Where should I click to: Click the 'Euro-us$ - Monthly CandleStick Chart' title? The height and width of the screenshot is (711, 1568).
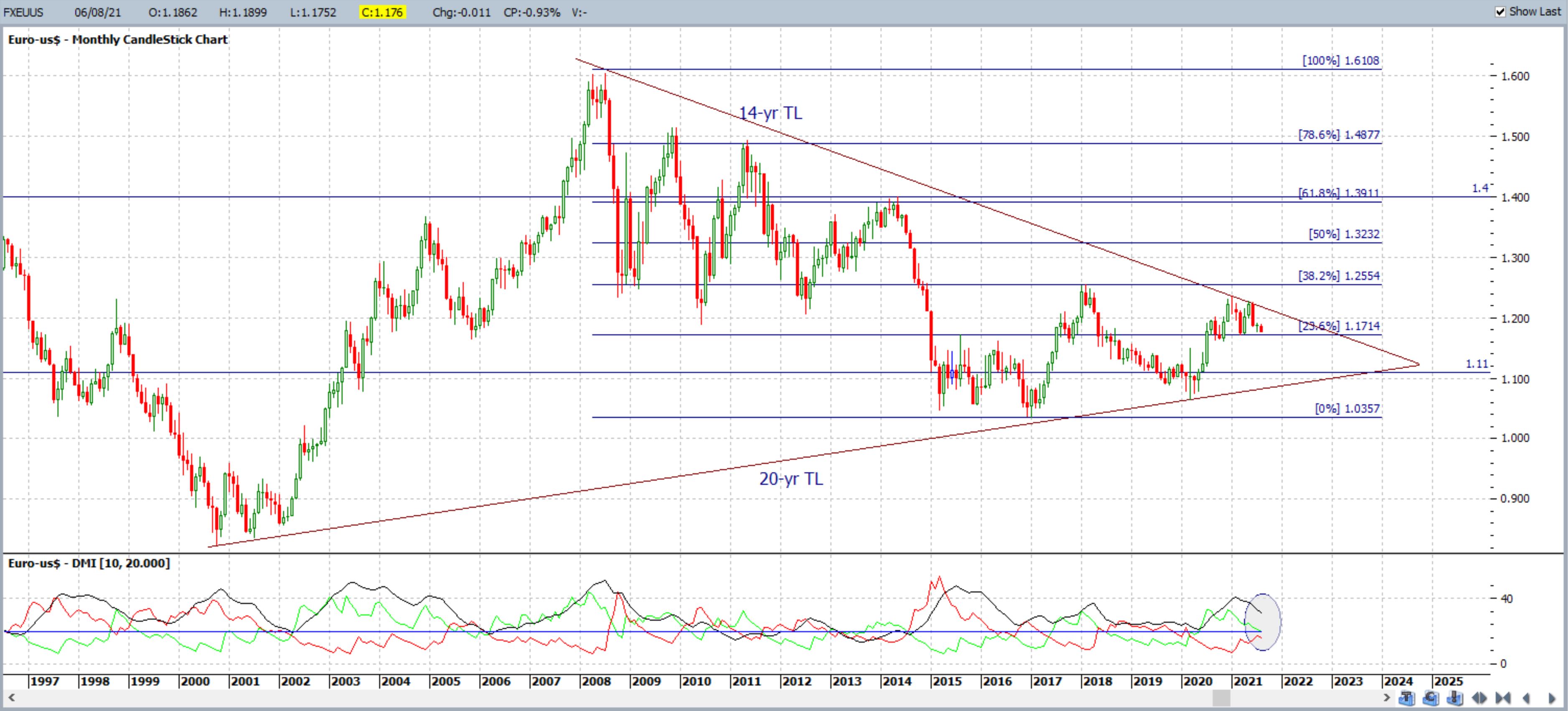(118, 40)
